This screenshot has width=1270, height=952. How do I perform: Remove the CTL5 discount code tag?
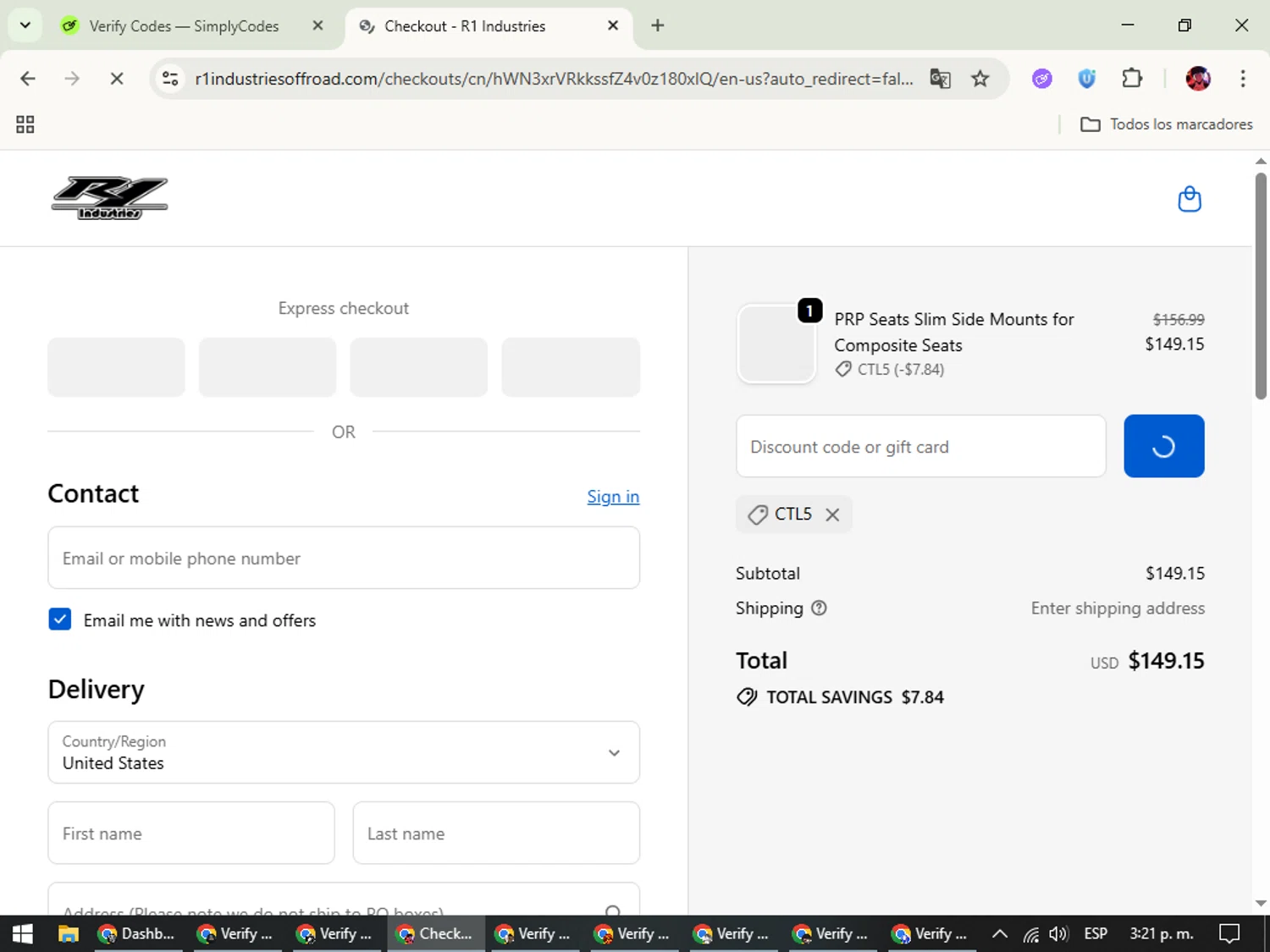click(x=832, y=515)
